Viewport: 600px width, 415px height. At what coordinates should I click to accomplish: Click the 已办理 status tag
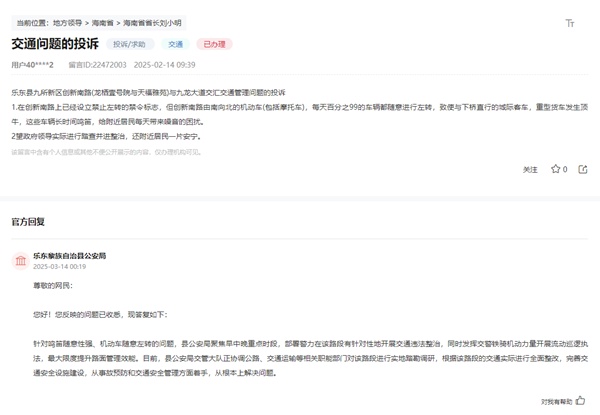(215, 44)
